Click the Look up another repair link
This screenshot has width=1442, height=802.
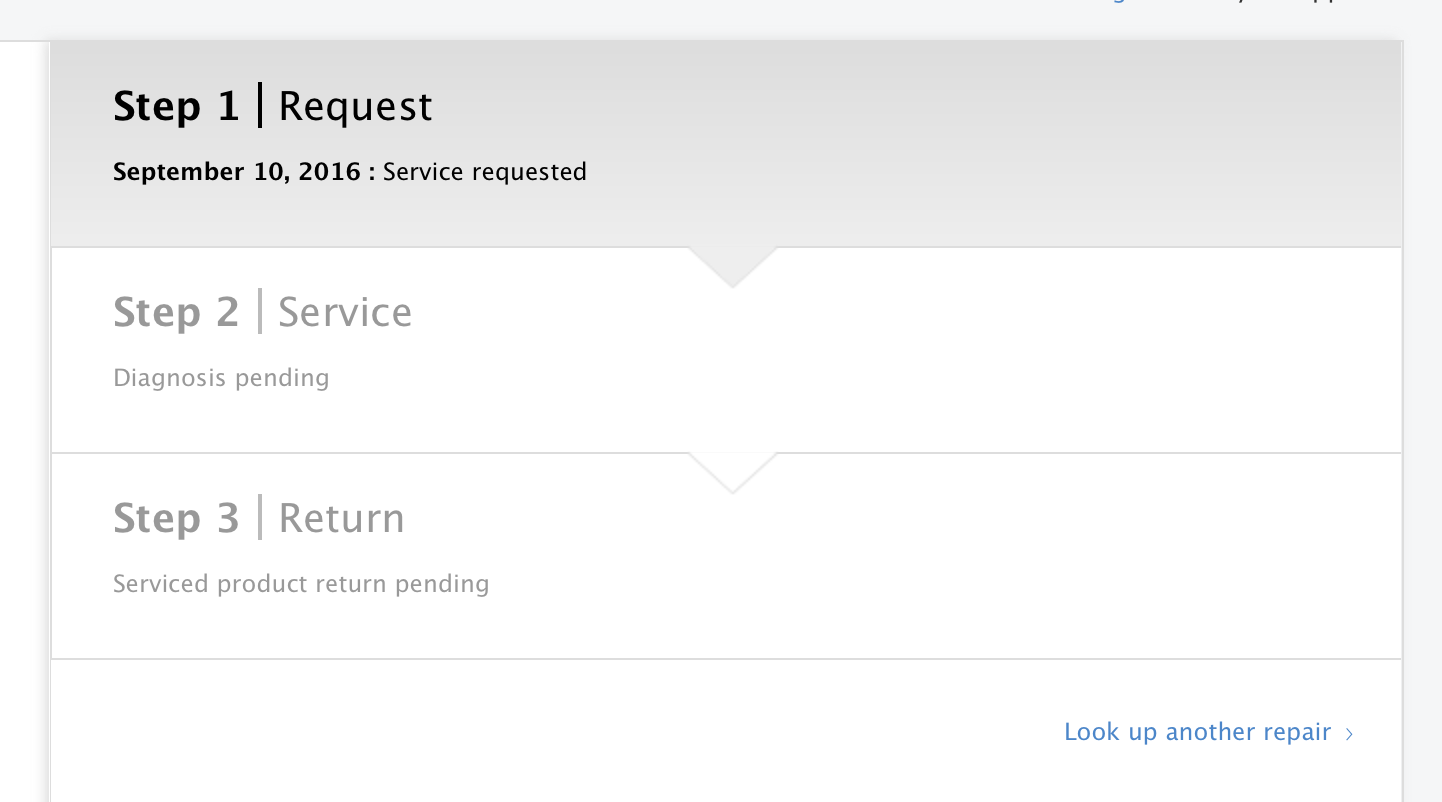(x=1197, y=732)
